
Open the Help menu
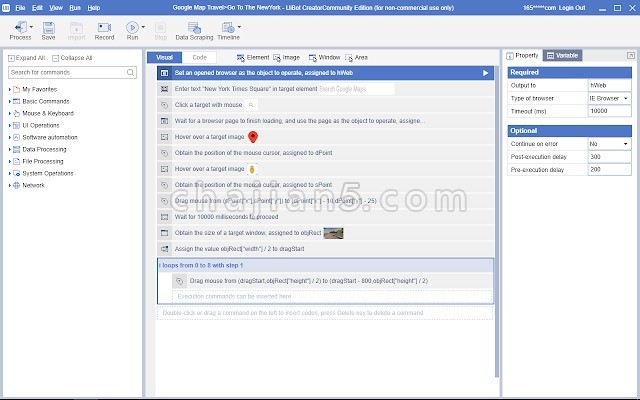(93, 8)
